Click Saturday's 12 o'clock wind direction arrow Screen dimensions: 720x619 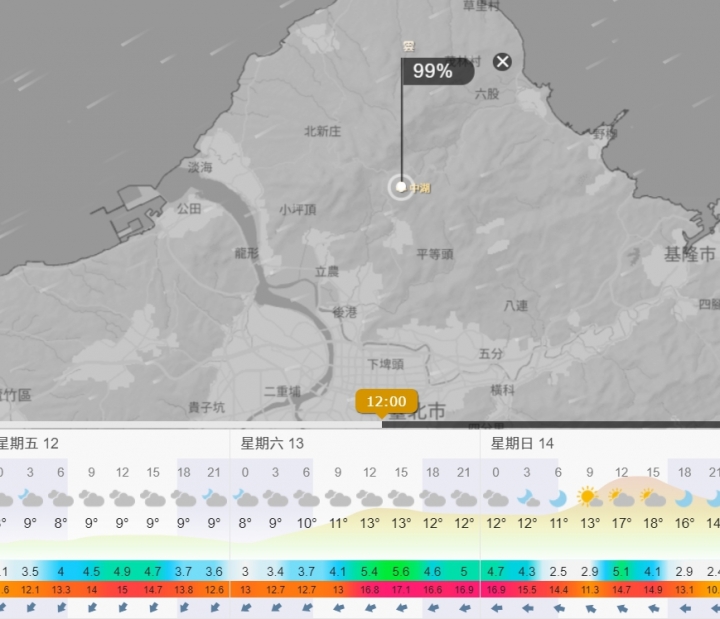(x=369, y=608)
